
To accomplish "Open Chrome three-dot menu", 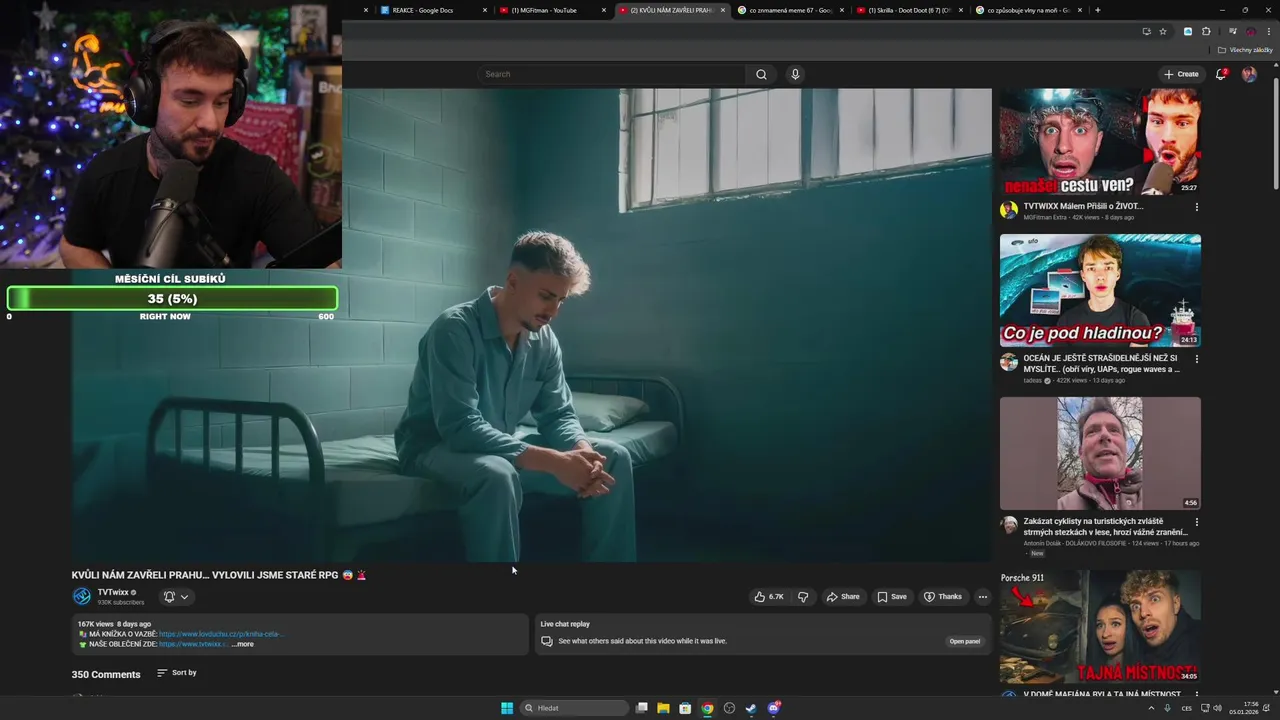I will click(x=1269, y=31).
